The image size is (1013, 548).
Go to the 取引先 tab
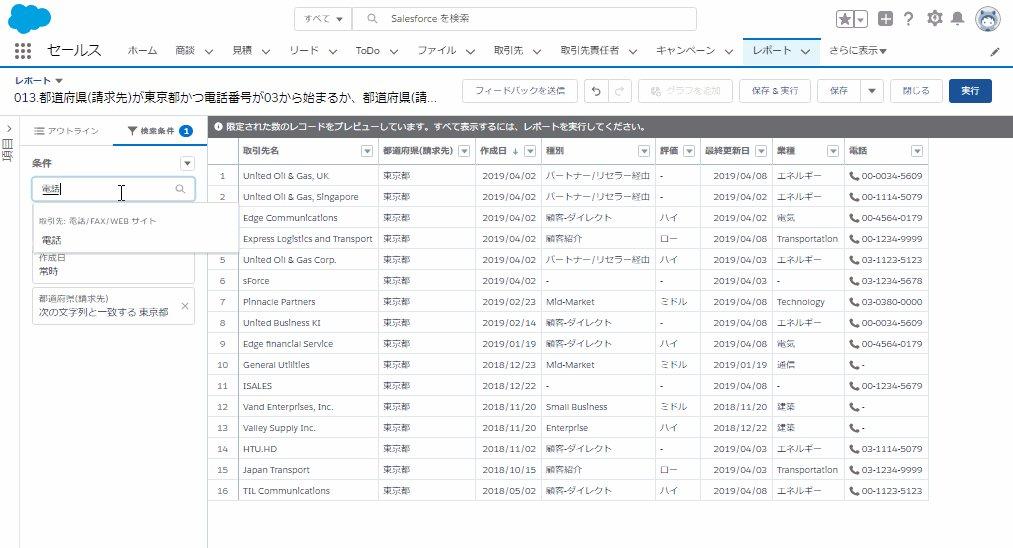click(x=508, y=50)
